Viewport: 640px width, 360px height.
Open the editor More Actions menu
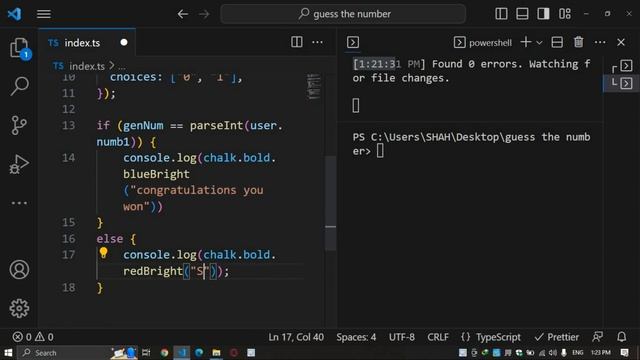pos(317,42)
